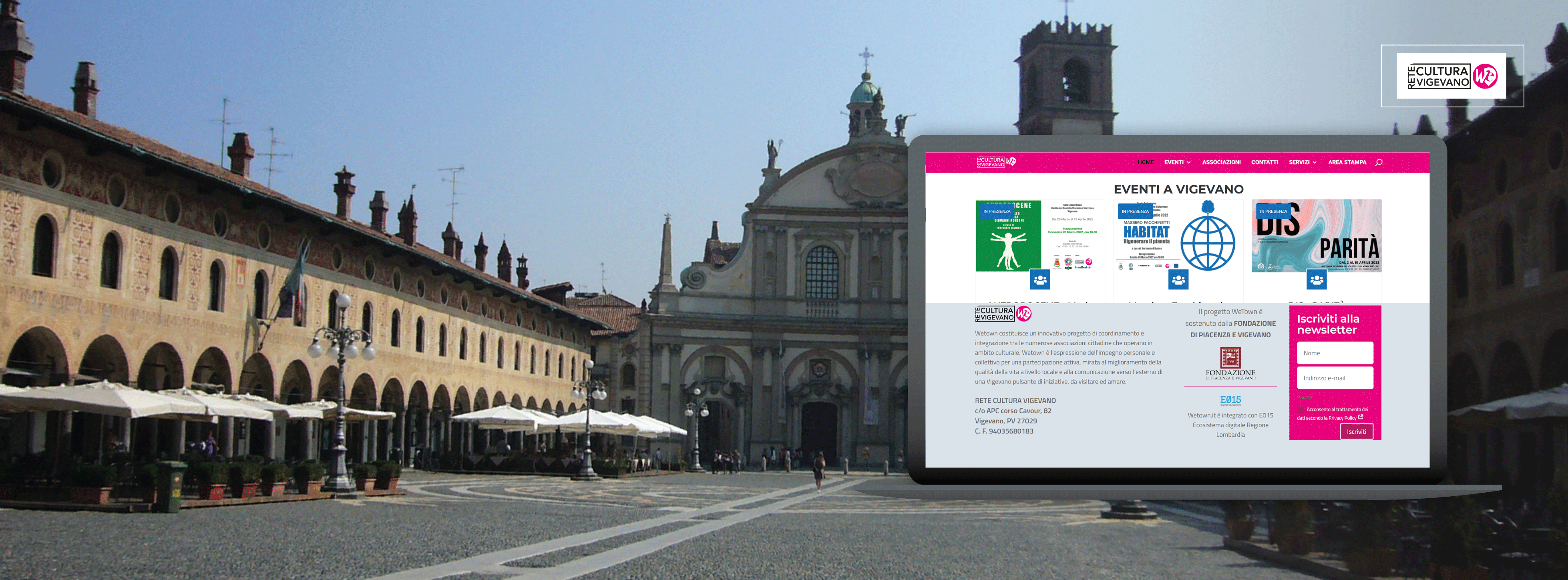This screenshot has width=1568, height=580.
Task: Click the group icon under Habitat event
Action: 1178,280
